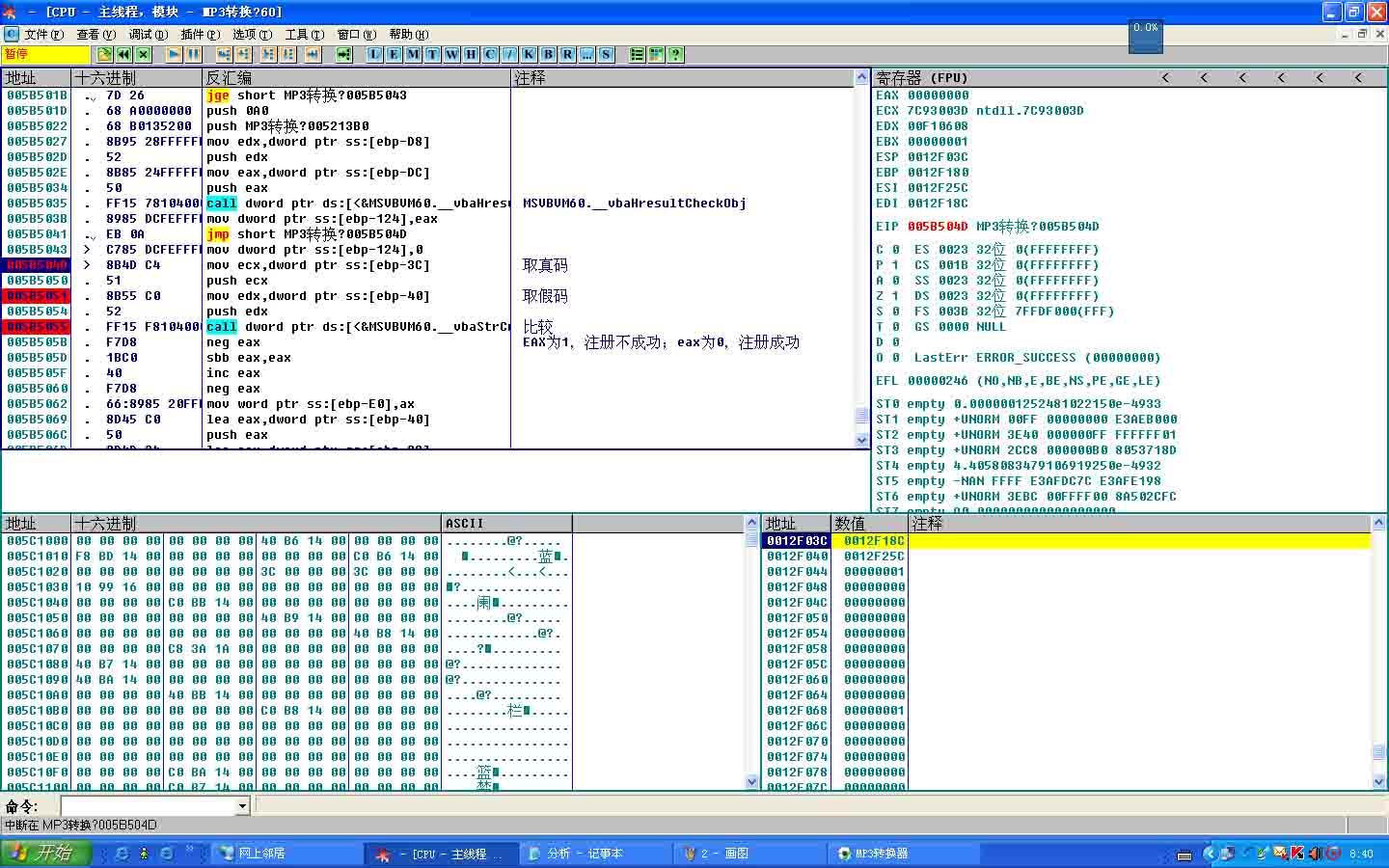Click the 寄存器 (FPU) registers pane header

[x=1129, y=78]
